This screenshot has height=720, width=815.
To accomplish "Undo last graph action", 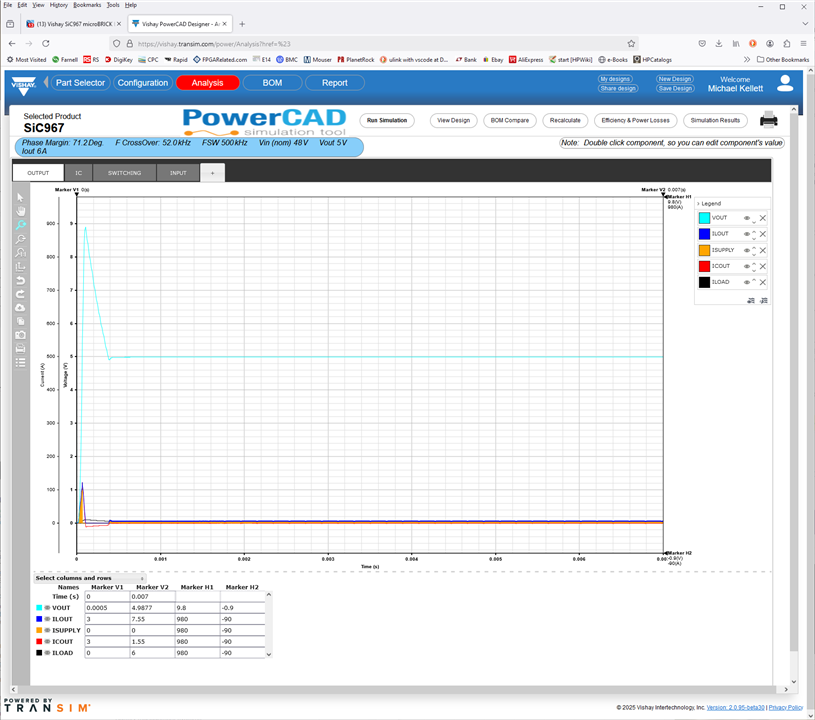I will pyautogui.click(x=20, y=280).
